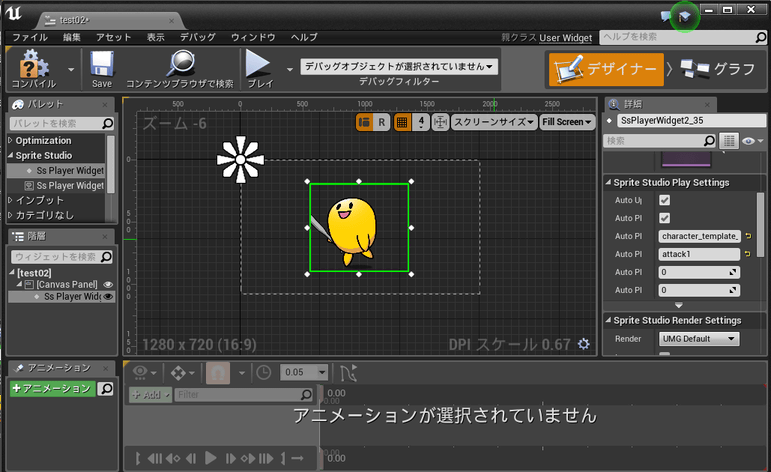Toggle visibility of Ss Player Widget eye icon
Image resolution: width=771 pixels, height=472 pixels.
pyautogui.click(x=108, y=296)
